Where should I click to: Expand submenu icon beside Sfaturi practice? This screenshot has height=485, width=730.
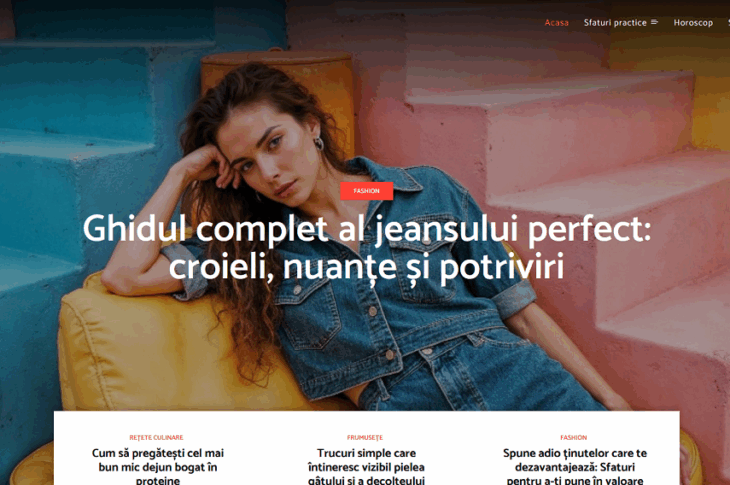tap(654, 22)
